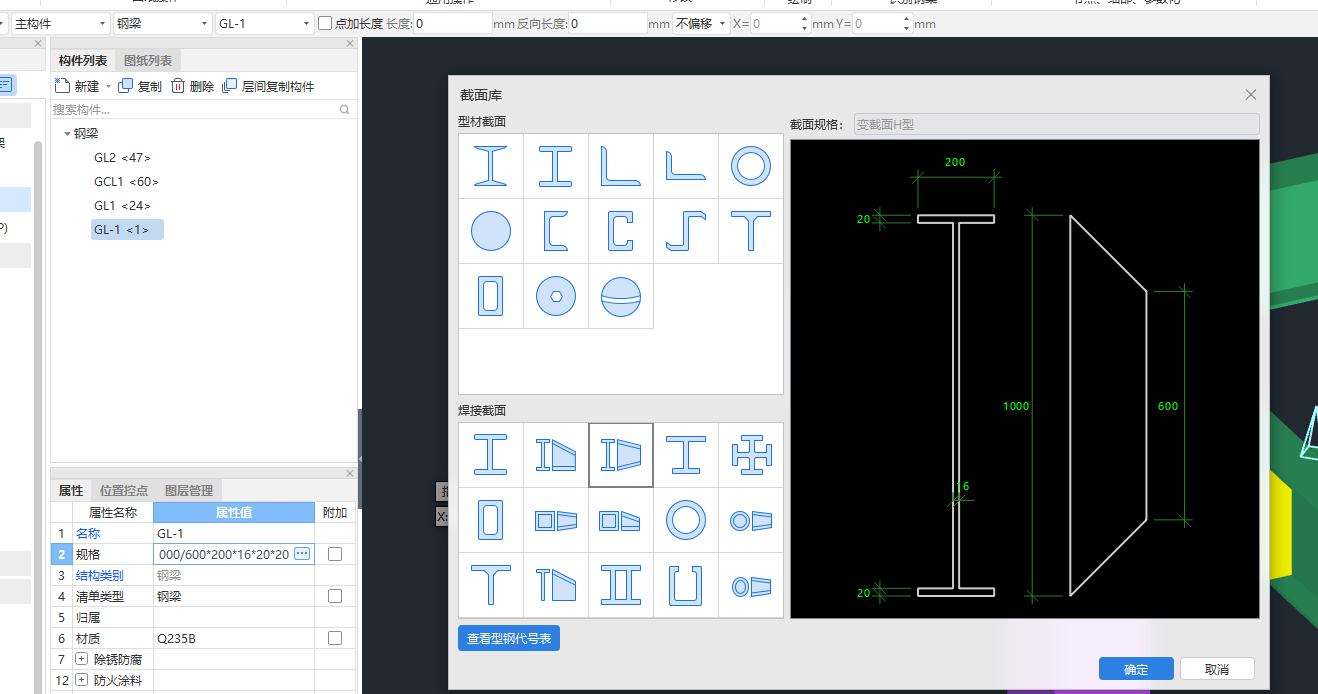Viewport: 1318px width, 694px height.
Task: Choose the unequal angle steel section
Action: pos(621,166)
